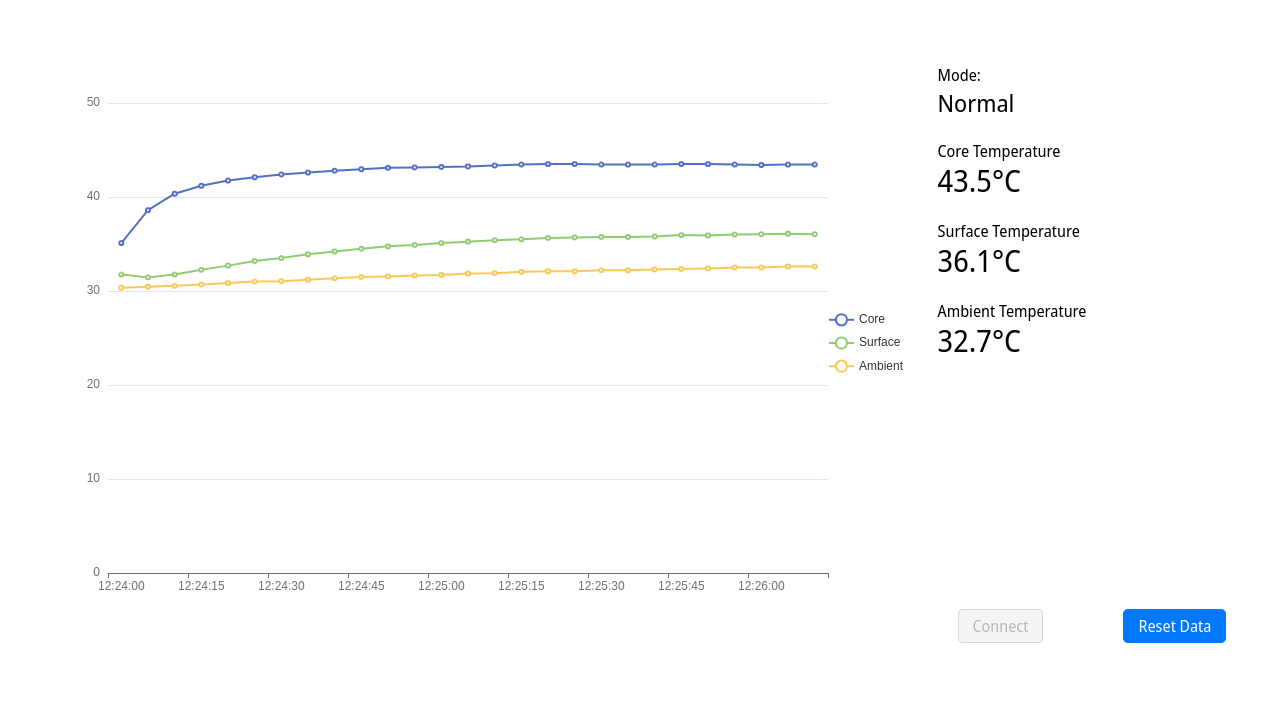This screenshot has width=1282, height=705.
Task: Click the newest data point on the Surface line
Action: click(816, 233)
